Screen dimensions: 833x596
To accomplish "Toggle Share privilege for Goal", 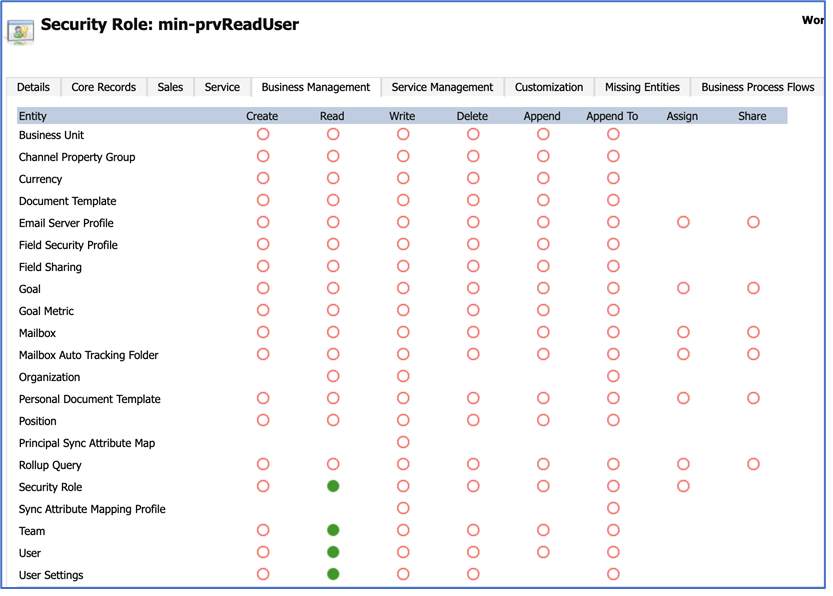I will coord(753,288).
